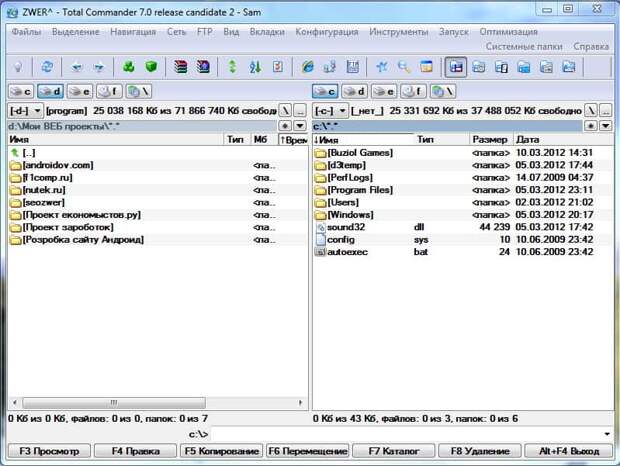Click the green clover toolbar icon
The height and width of the screenshot is (466, 620).
point(129,67)
